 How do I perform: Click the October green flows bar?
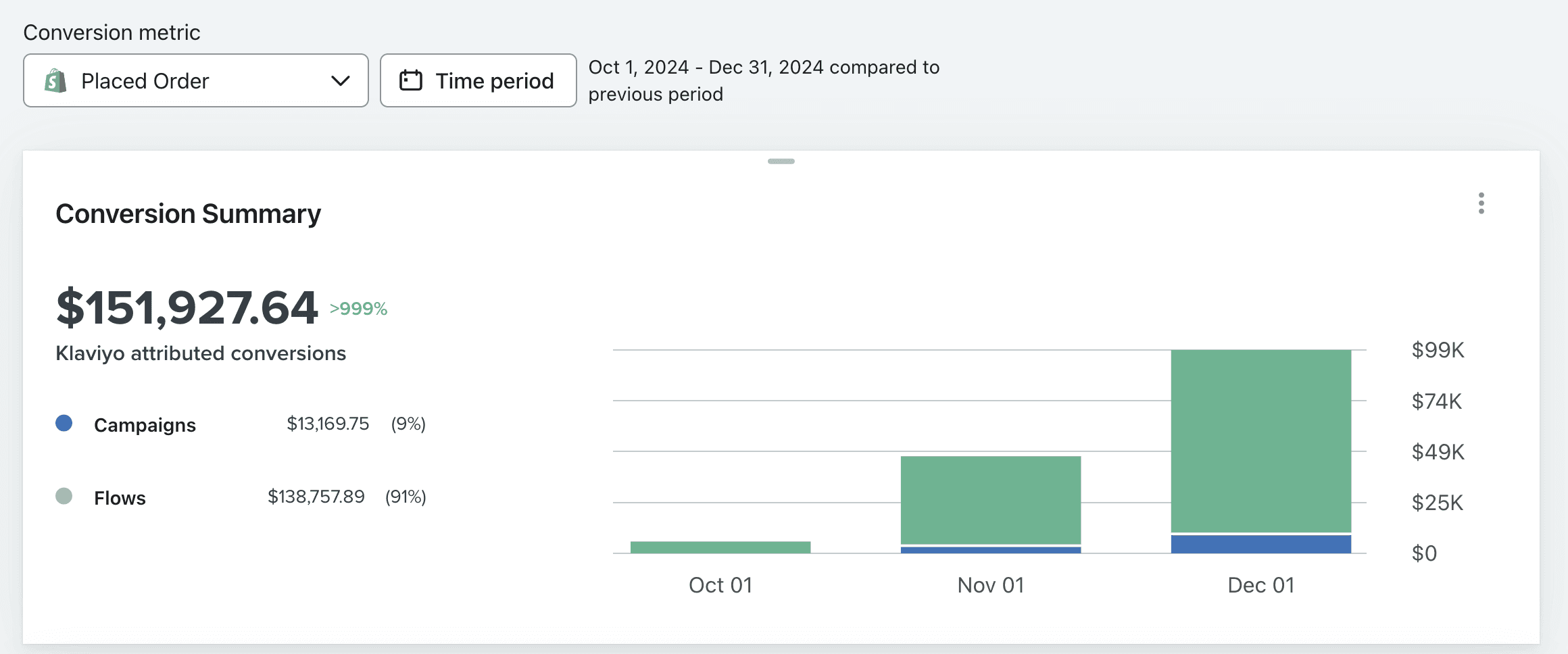pyautogui.click(x=720, y=547)
